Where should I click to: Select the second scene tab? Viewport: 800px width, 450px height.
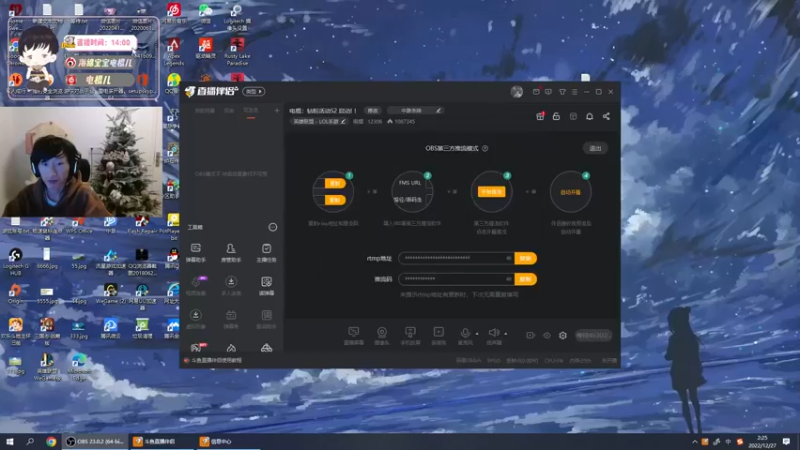pos(229,110)
